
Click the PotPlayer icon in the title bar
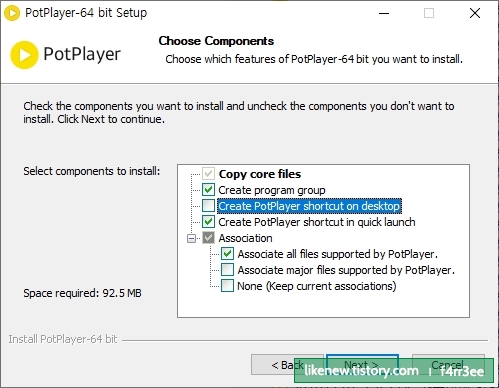[x=12, y=13]
